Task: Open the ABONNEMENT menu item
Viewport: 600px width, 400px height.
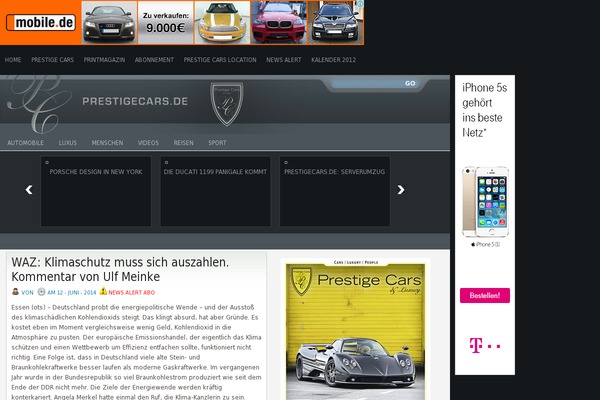Action: (x=154, y=60)
